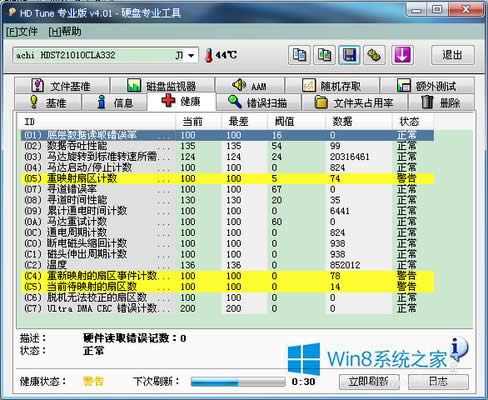Switch to the 错误扫描 tab
The image size is (488, 400).
pos(259,102)
